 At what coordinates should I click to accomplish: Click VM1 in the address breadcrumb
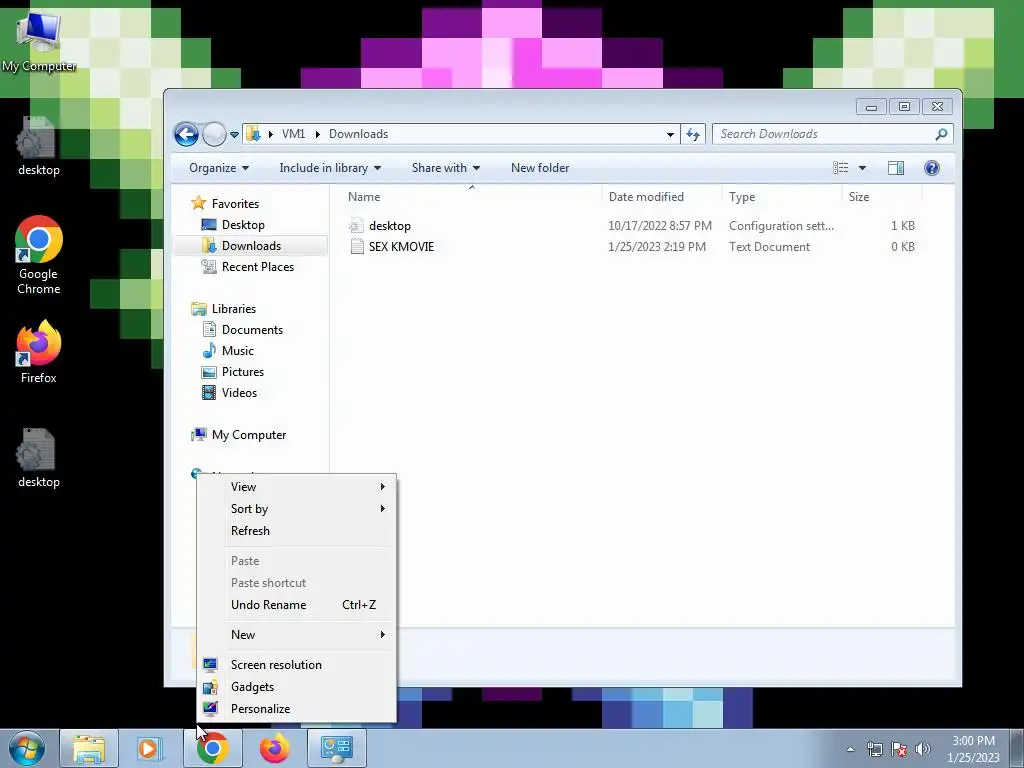coord(293,134)
